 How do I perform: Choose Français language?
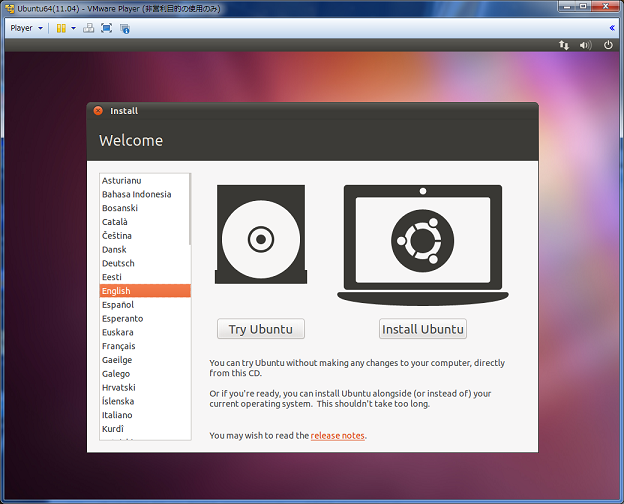145,346
